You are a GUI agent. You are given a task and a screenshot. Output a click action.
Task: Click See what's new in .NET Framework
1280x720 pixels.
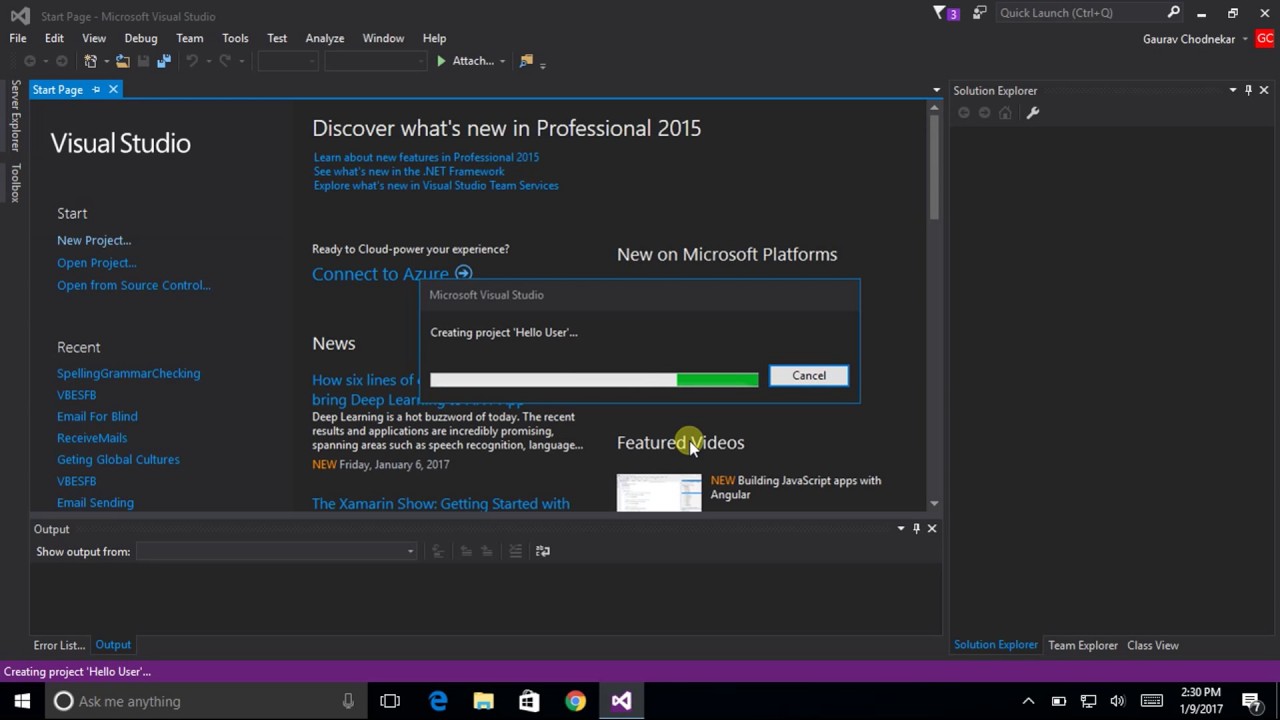[x=409, y=171]
